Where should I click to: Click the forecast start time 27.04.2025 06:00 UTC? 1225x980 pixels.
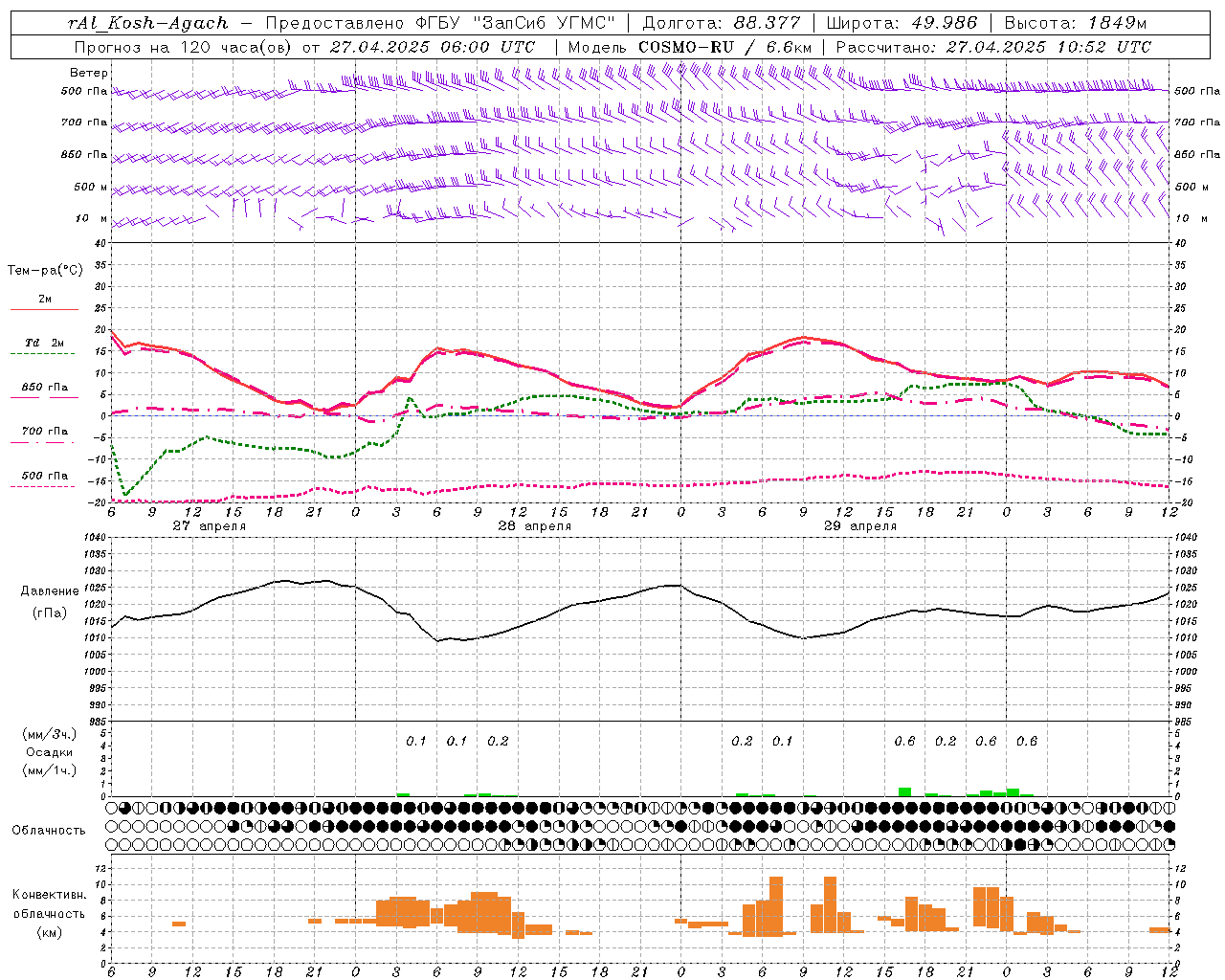[432, 46]
